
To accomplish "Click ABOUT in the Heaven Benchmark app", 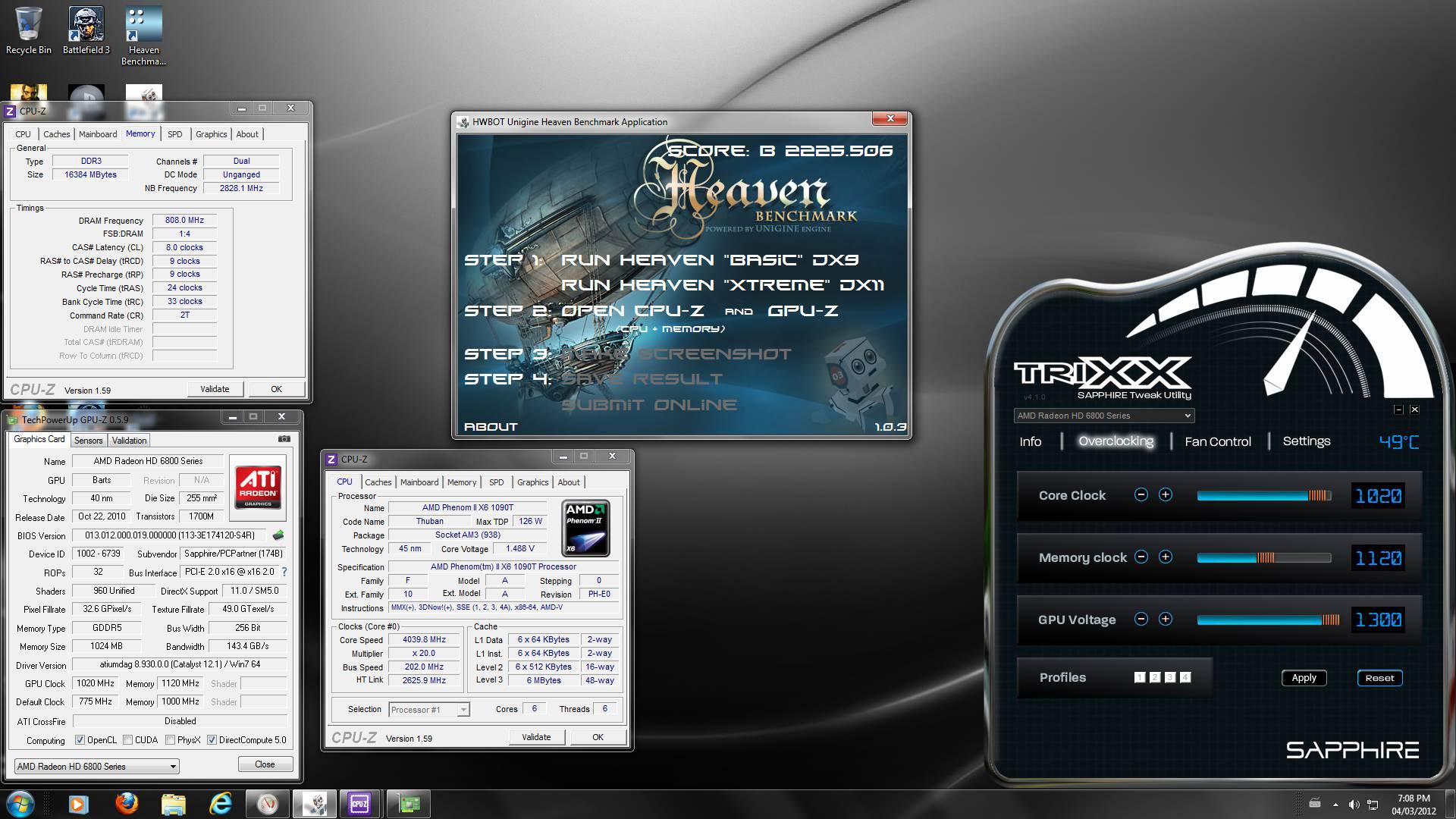I will point(491,427).
